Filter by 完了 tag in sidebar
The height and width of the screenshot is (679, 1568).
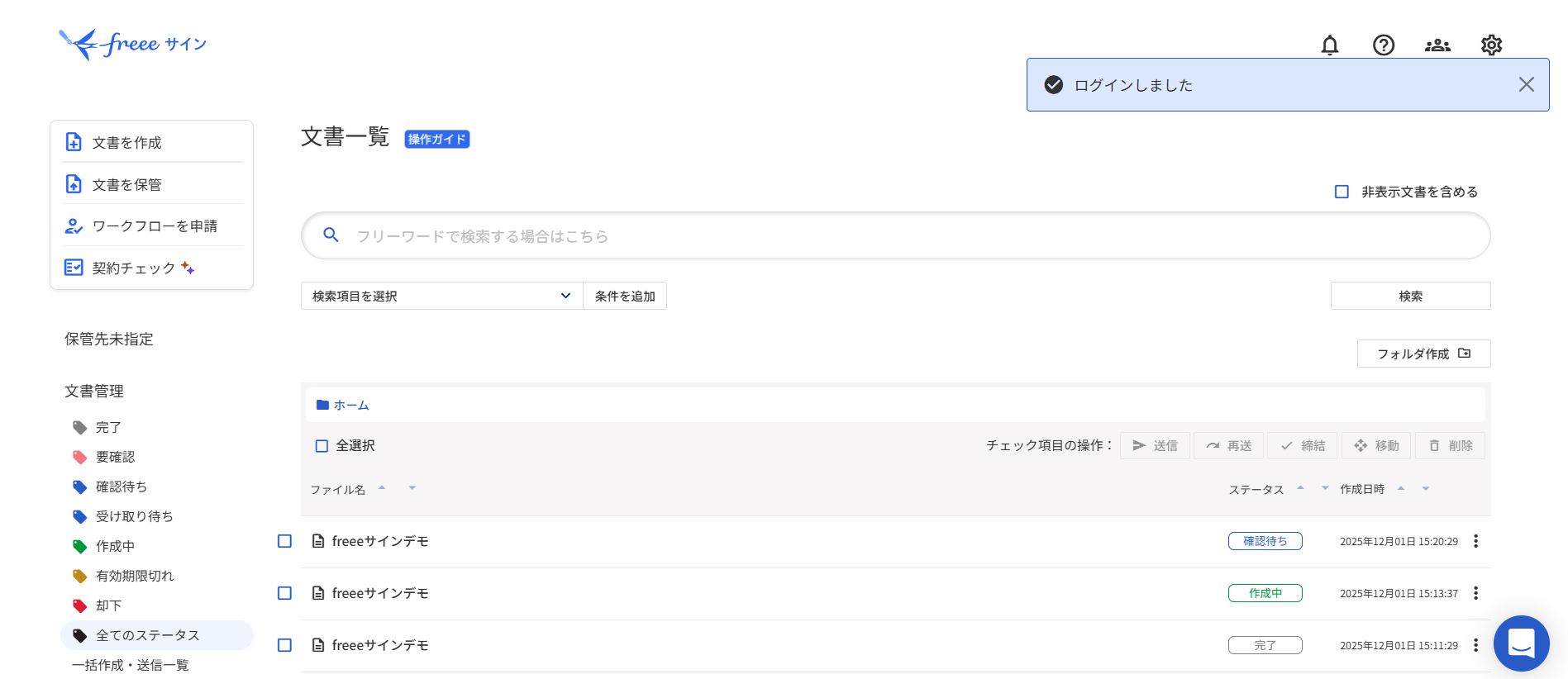click(x=108, y=427)
